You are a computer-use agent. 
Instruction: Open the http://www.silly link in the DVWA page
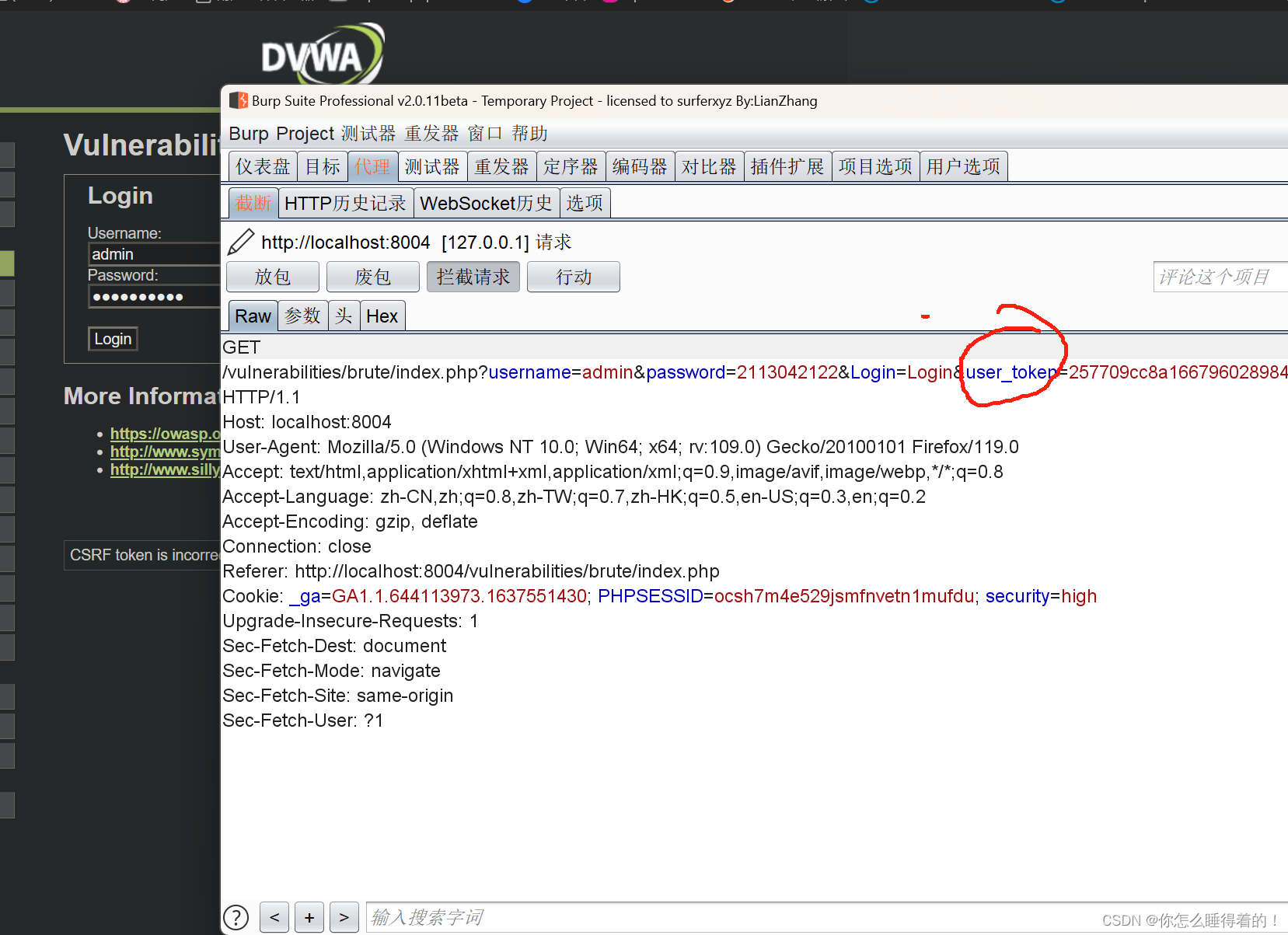click(165, 469)
